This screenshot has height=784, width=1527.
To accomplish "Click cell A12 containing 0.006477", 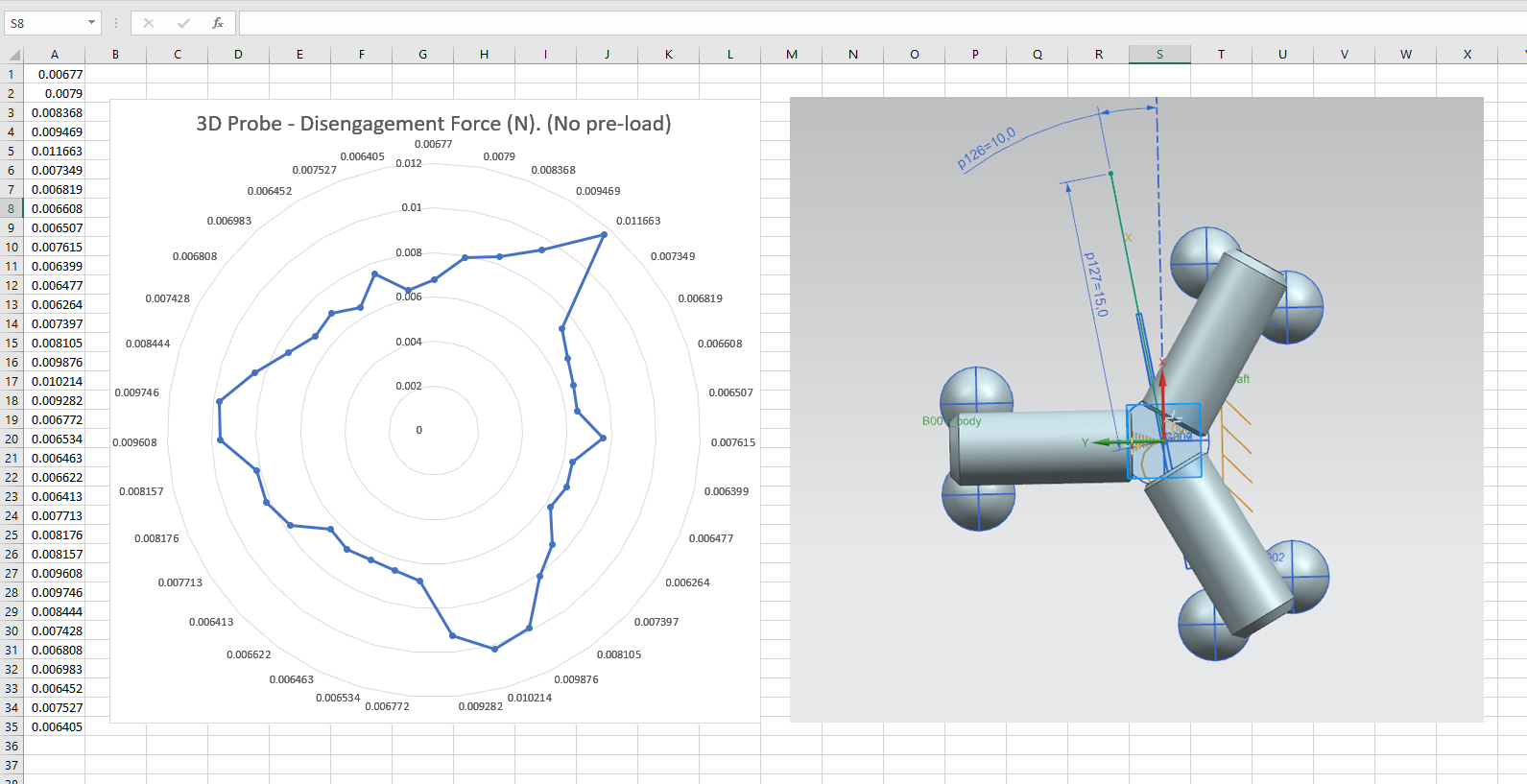I will point(55,285).
